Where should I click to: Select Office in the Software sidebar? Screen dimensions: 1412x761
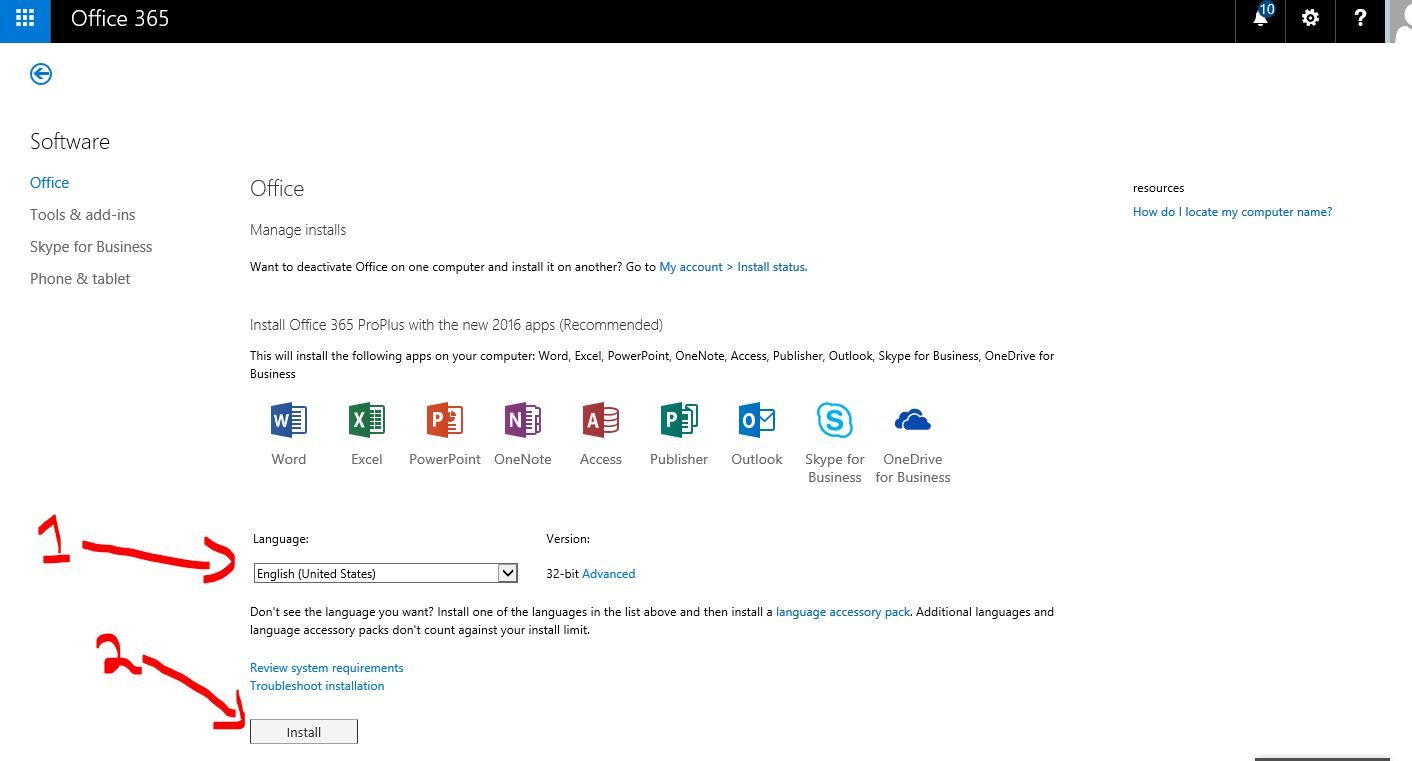(x=50, y=183)
